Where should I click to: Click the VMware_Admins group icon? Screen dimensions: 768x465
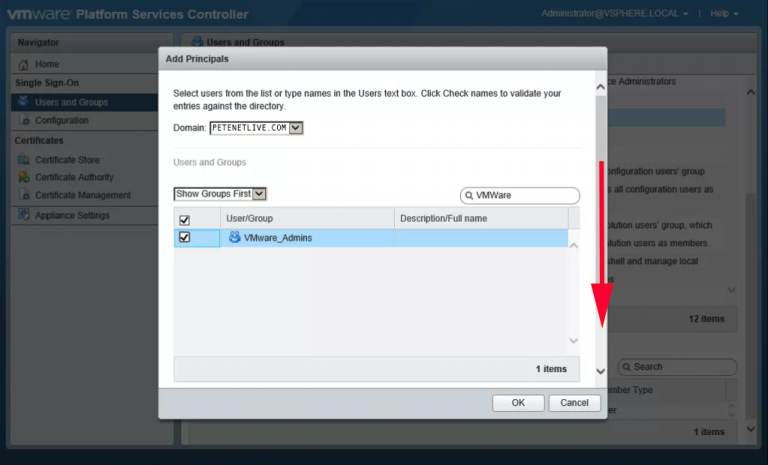click(x=235, y=237)
